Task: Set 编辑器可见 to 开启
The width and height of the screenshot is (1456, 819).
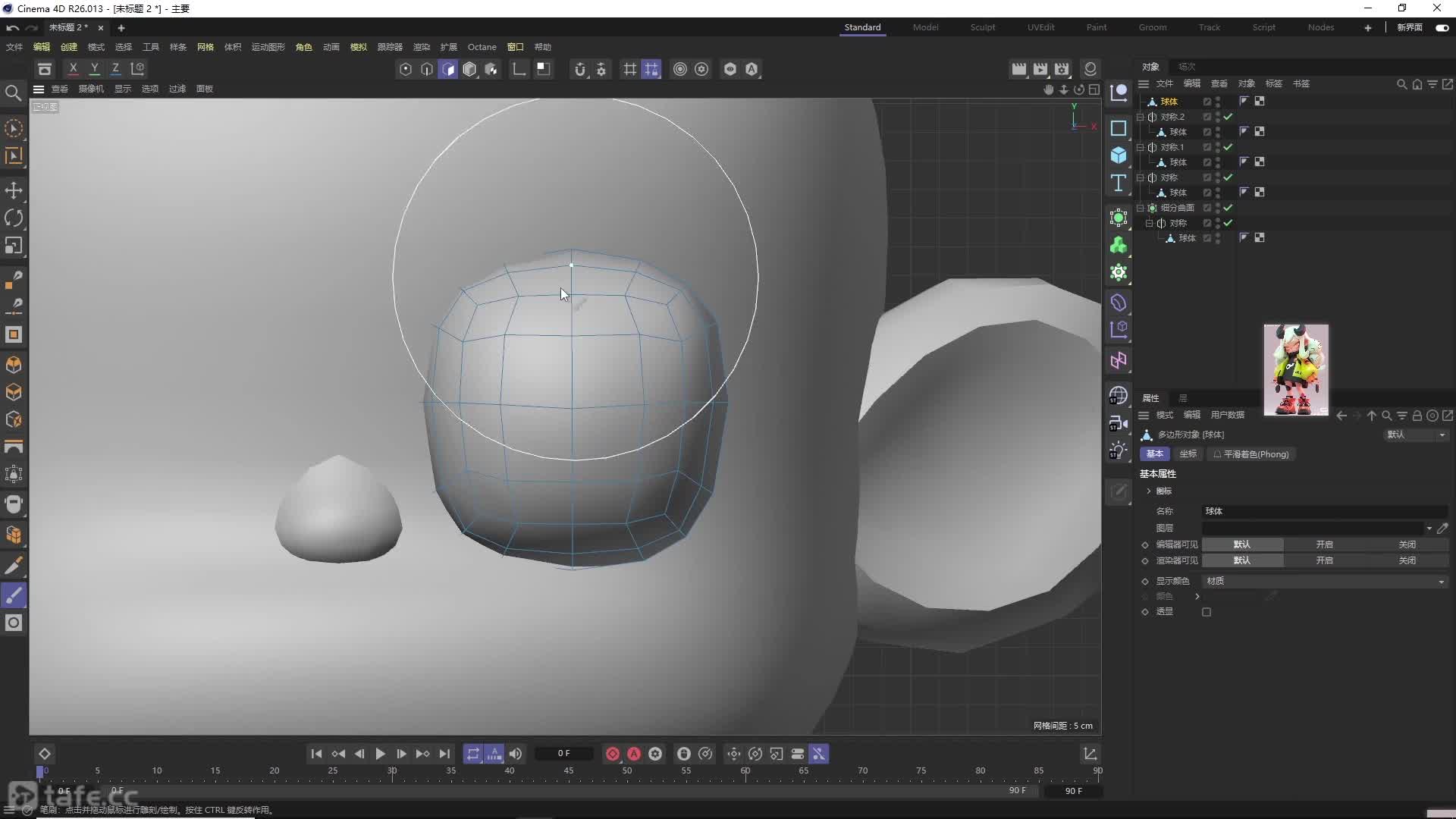Action: tap(1324, 544)
